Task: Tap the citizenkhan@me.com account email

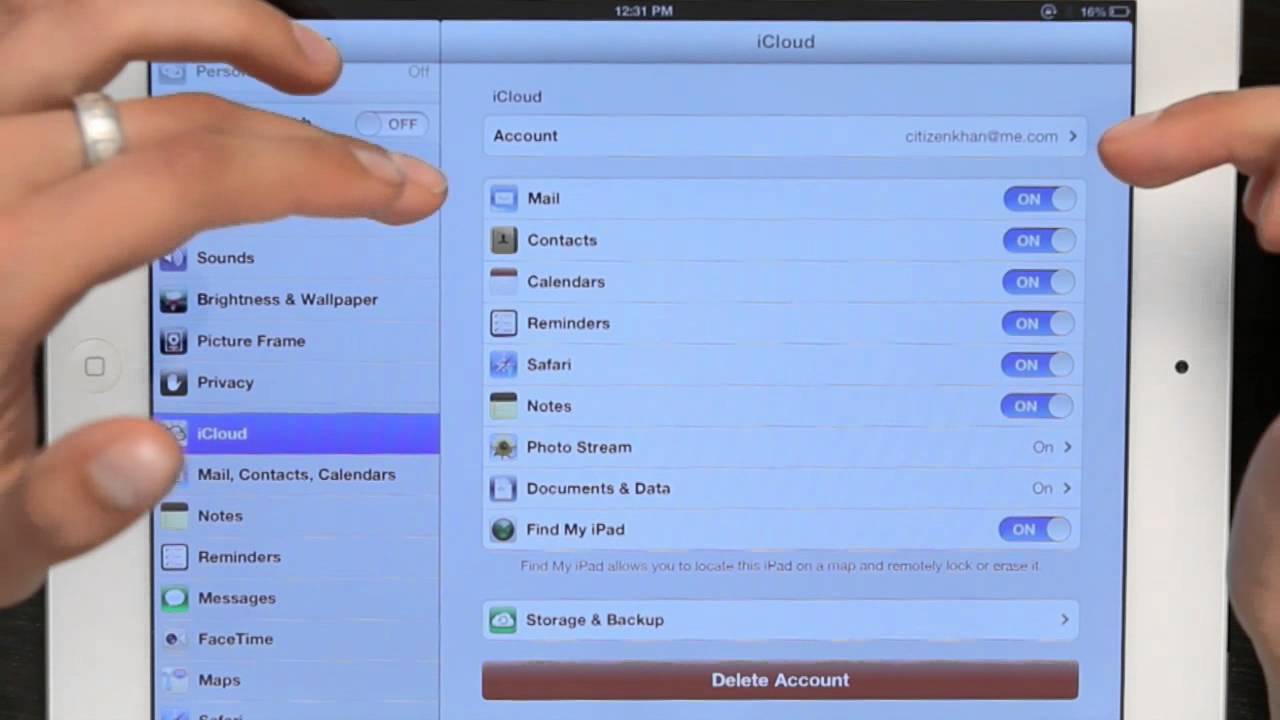Action: pyautogui.click(x=981, y=136)
